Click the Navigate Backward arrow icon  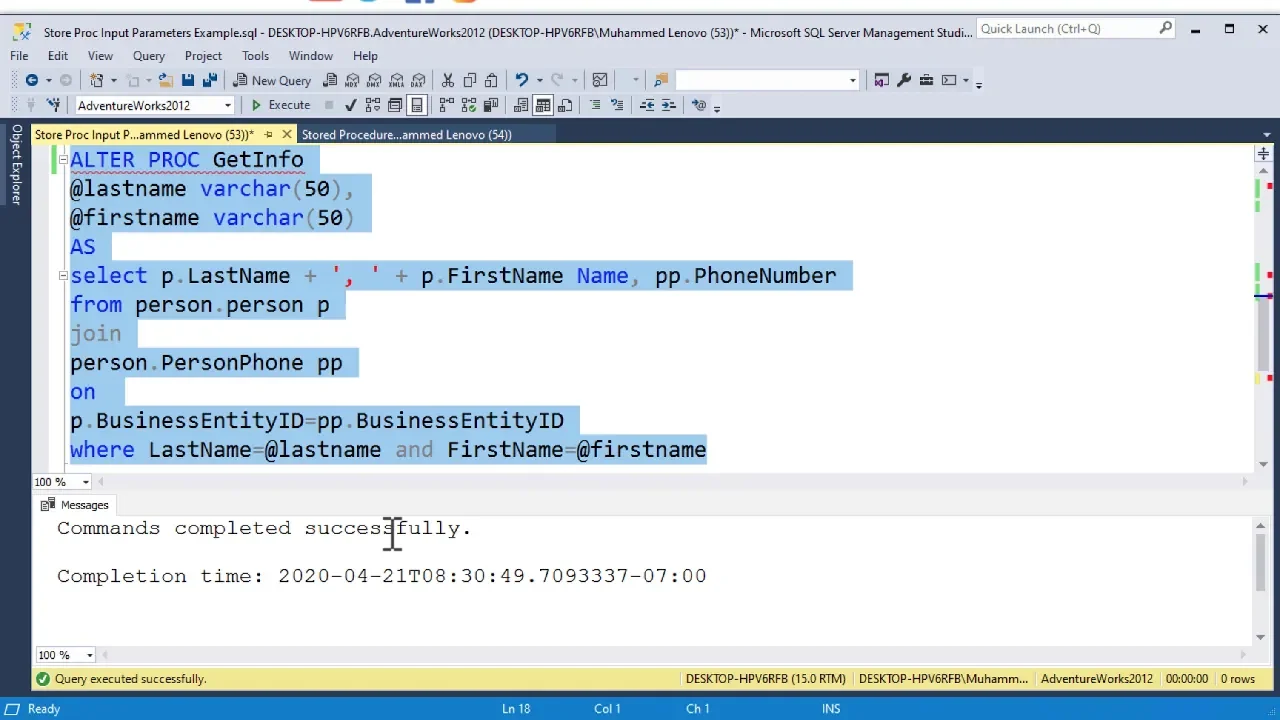point(32,80)
